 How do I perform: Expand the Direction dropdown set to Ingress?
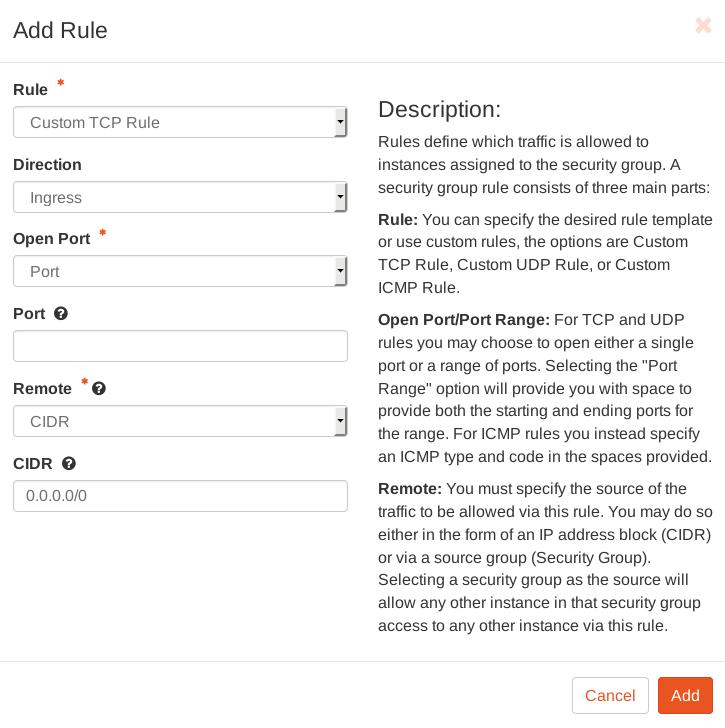(180, 198)
